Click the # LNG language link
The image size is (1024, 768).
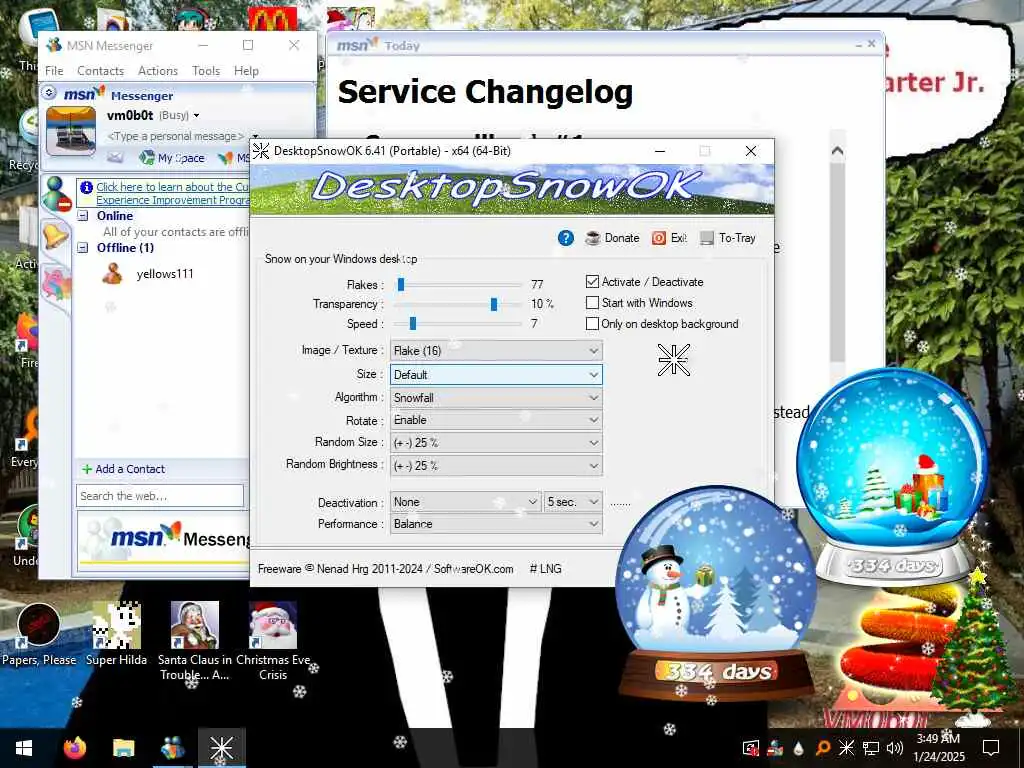[x=545, y=569]
